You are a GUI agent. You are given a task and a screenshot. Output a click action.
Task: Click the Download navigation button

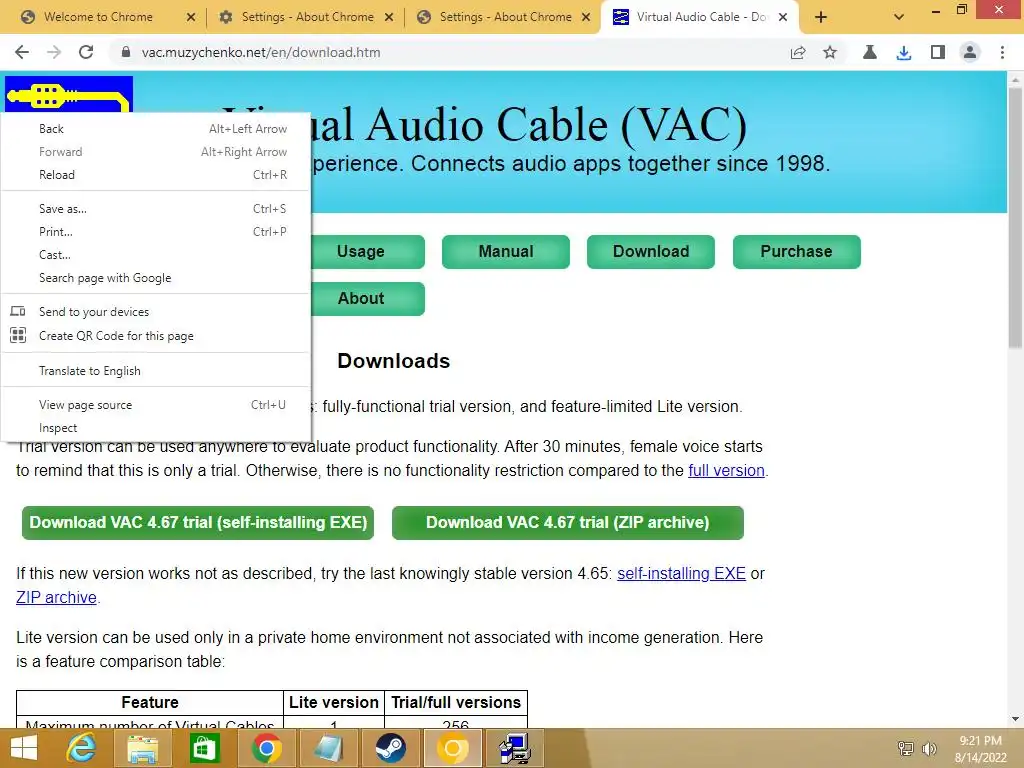pyautogui.click(x=650, y=251)
